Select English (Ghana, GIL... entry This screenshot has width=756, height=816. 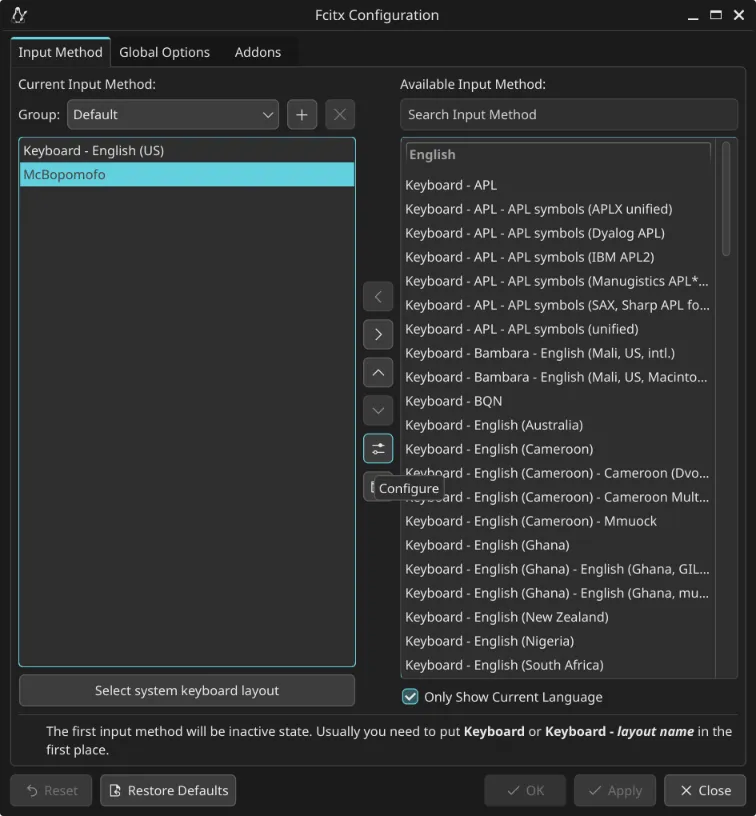click(558, 569)
